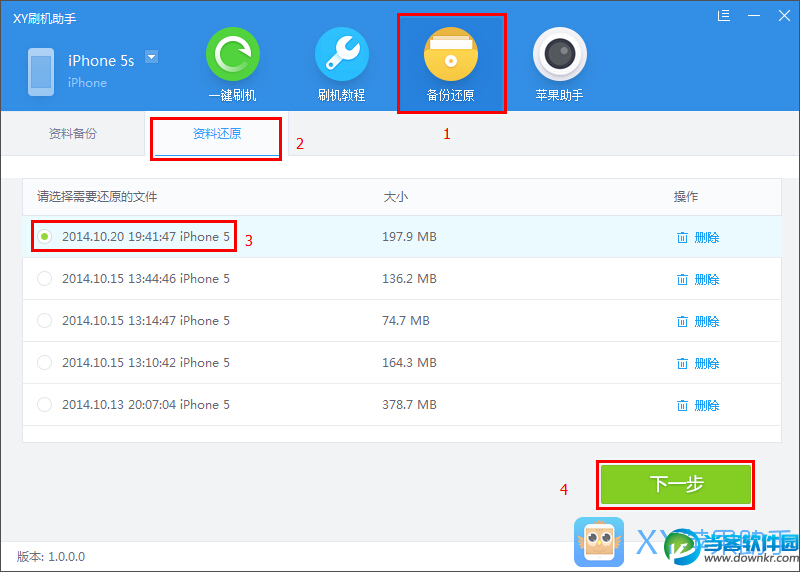Image resolution: width=800 pixels, height=572 pixels.
Task: Select radio for 2014.10.15 13:10:42 backup
Action: click(x=44, y=362)
